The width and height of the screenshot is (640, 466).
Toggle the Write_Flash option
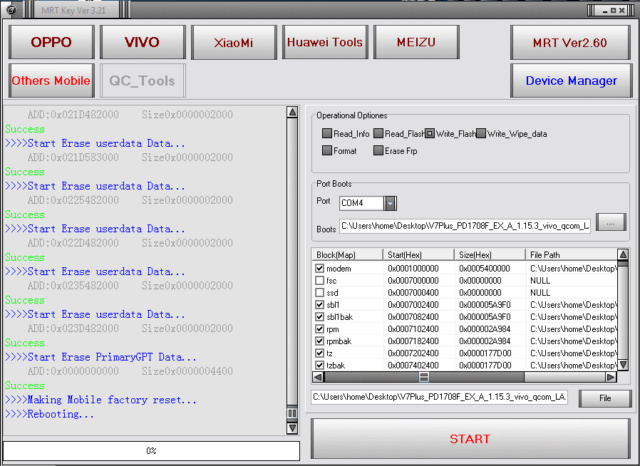click(430, 133)
